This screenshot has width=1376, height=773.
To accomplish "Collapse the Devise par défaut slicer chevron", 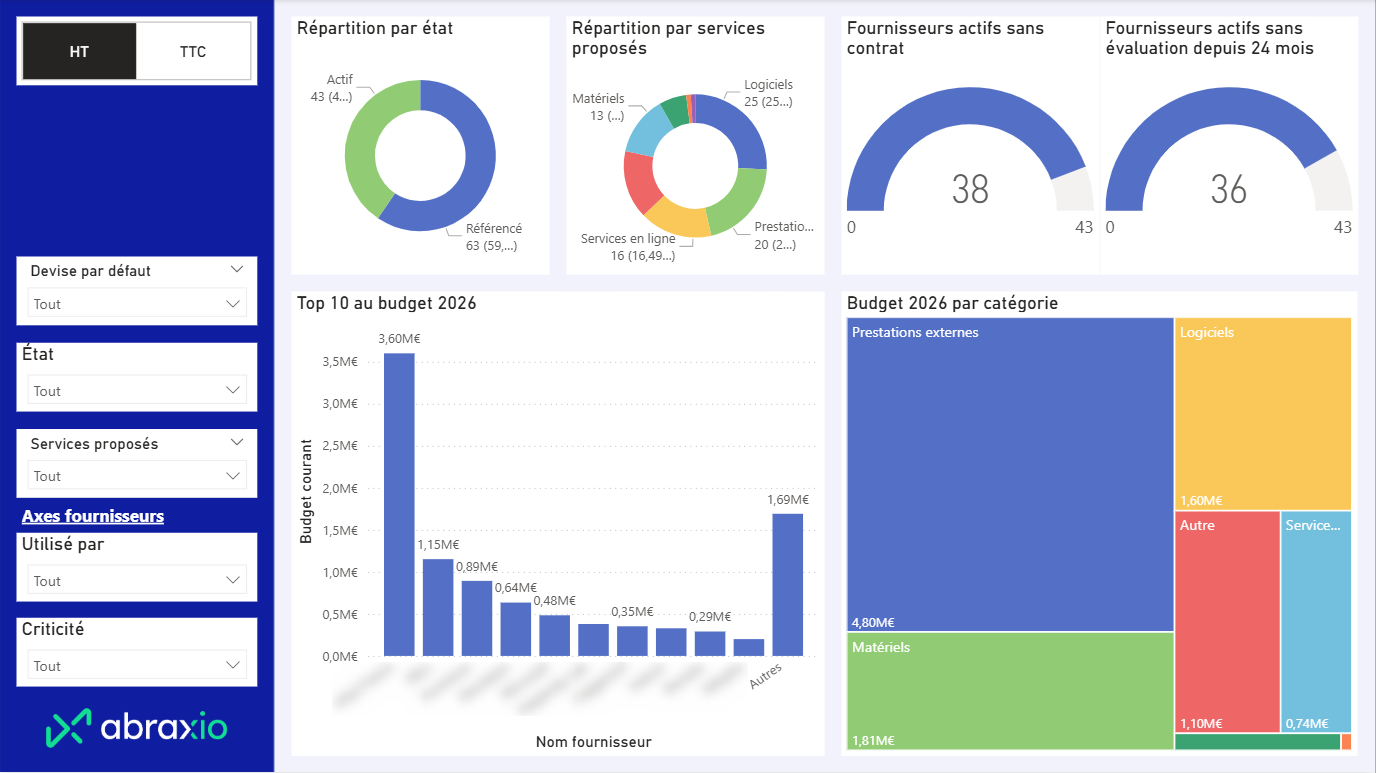I will click(237, 270).
